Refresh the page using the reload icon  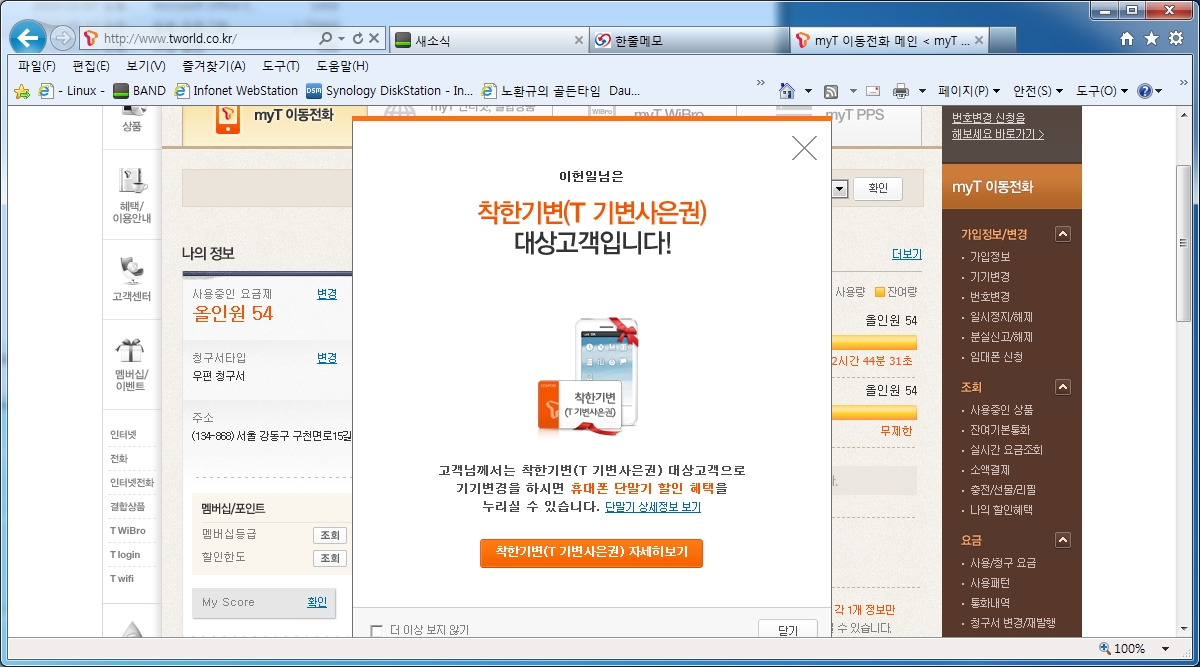click(357, 39)
